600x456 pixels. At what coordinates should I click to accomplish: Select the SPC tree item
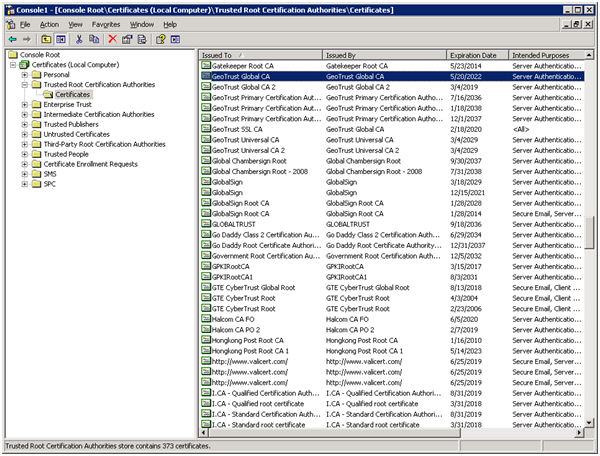tap(49, 184)
